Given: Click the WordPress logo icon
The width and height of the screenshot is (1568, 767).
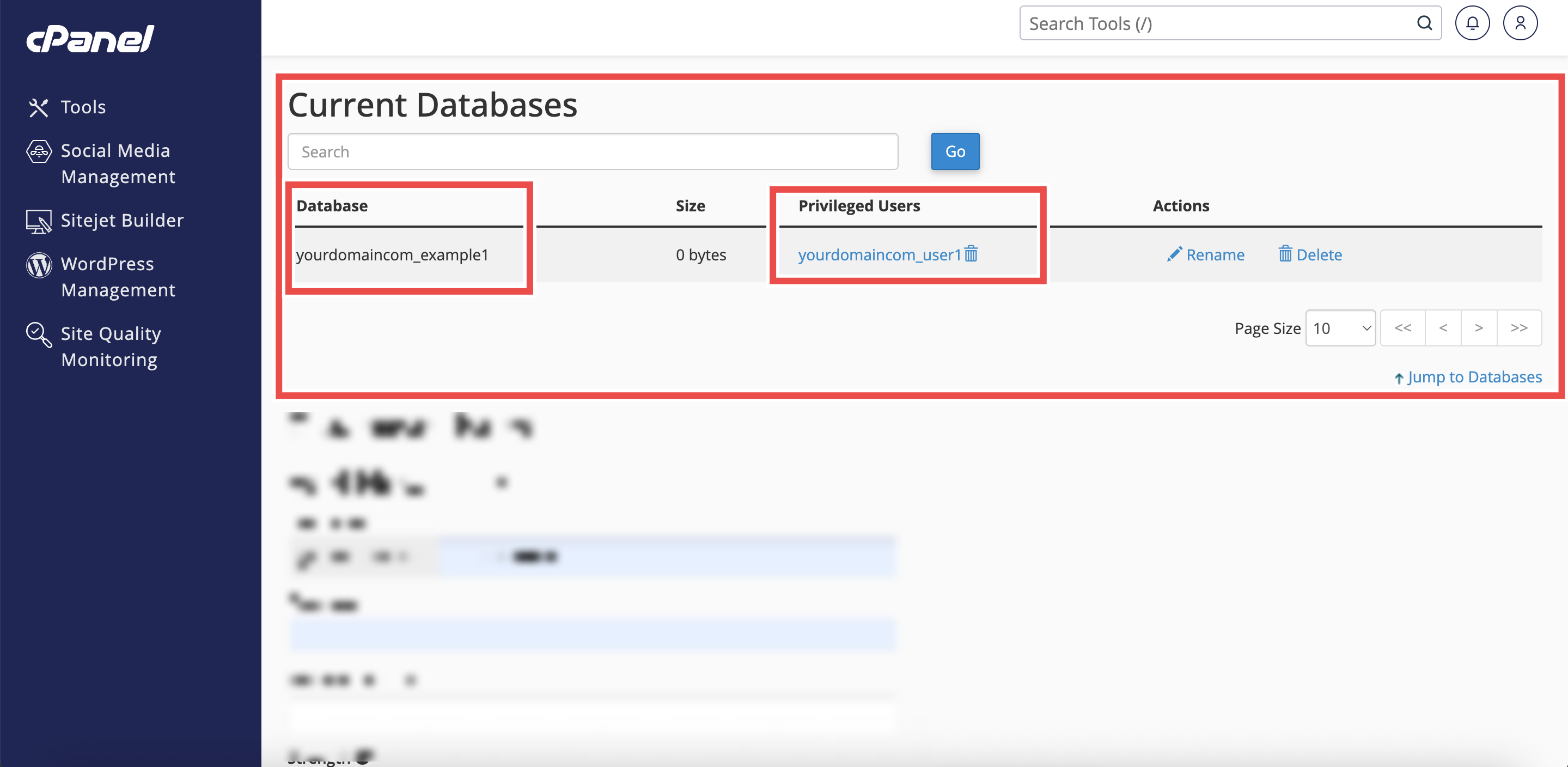Looking at the screenshot, I should [39, 265].
